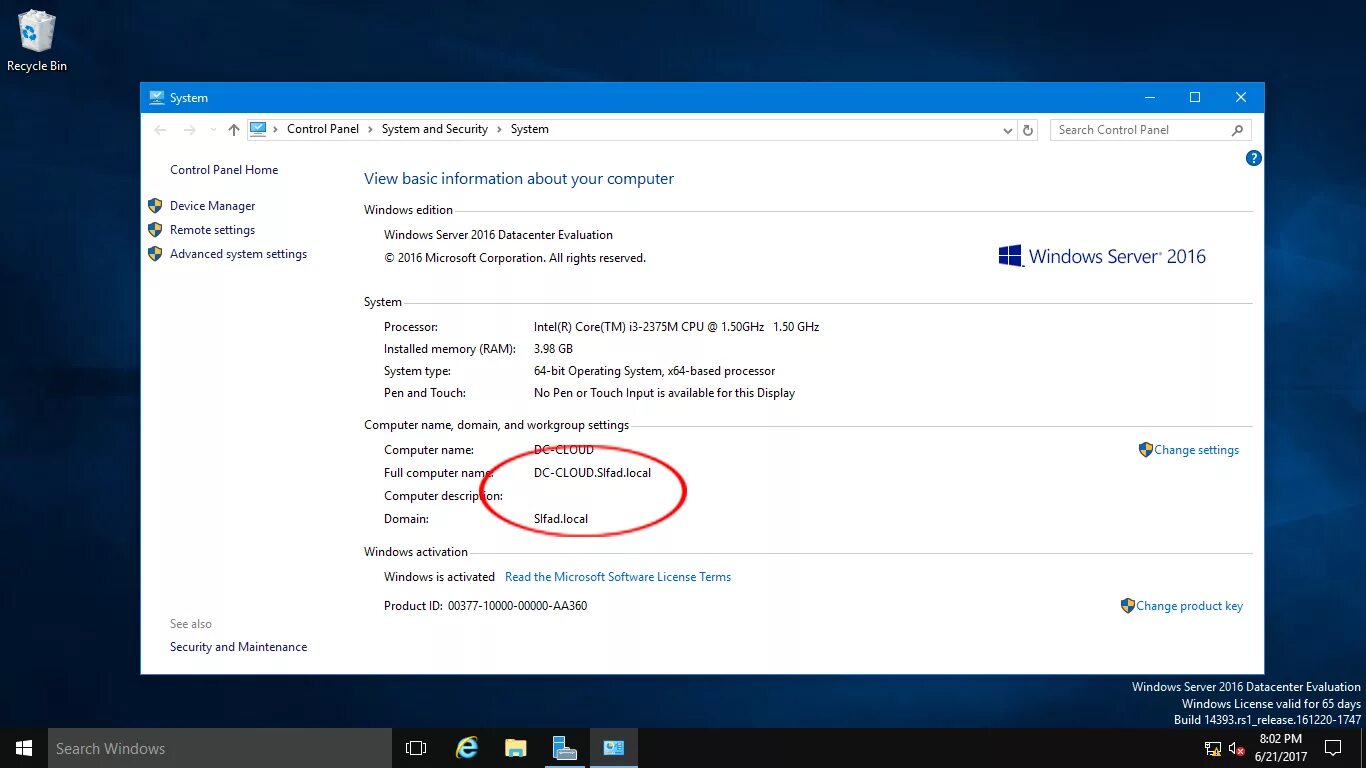Read the Microsoft Software License Terms

618,577
